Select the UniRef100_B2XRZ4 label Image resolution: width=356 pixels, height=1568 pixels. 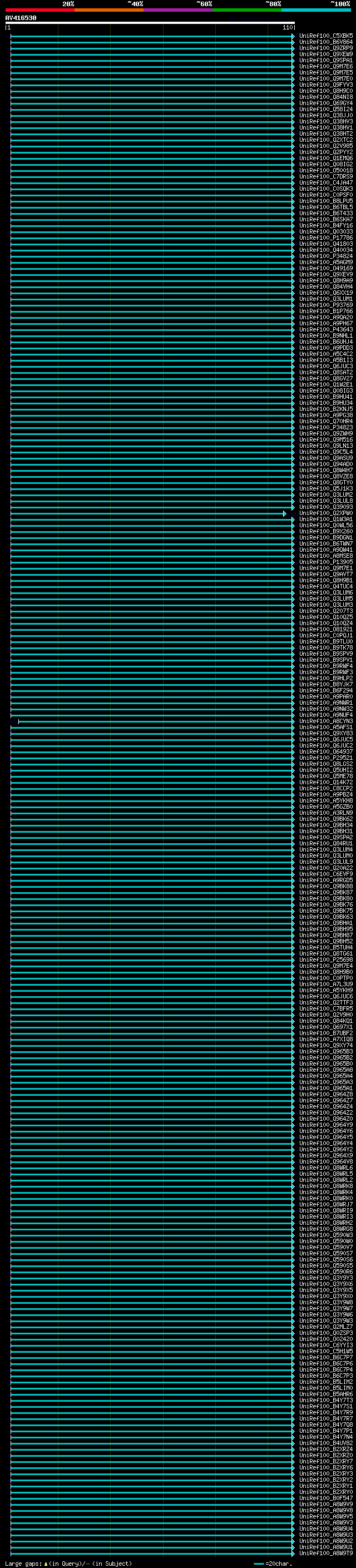pos(326,1450)
